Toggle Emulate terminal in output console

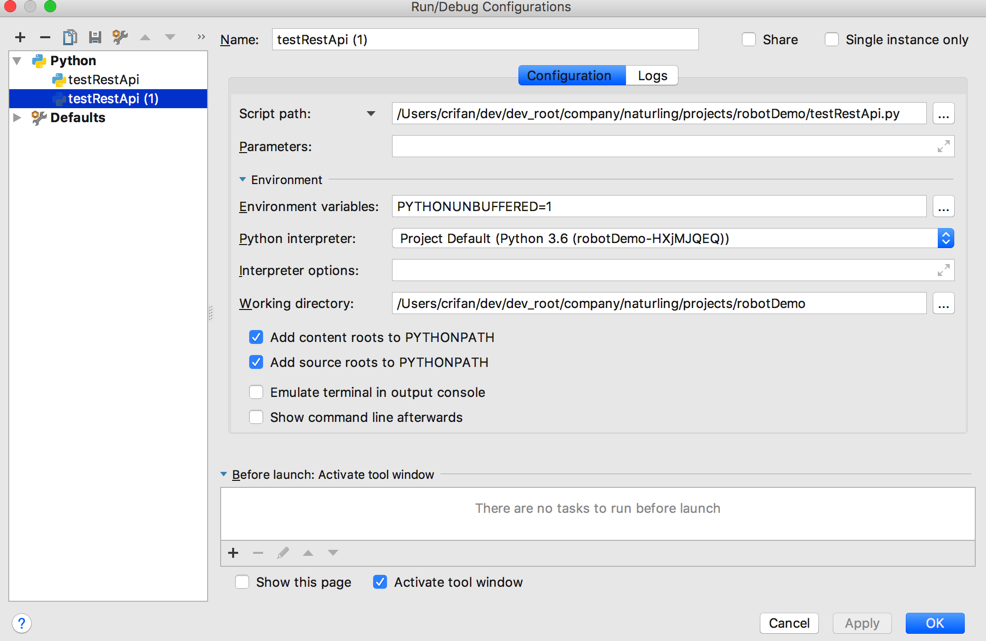257,393
